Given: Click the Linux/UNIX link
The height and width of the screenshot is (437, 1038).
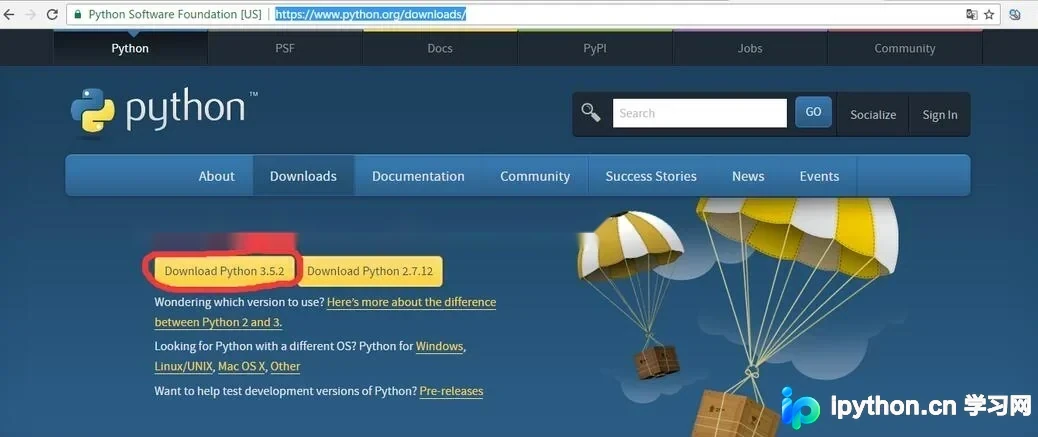Looking at the screenshot, I should pos(183,366).
